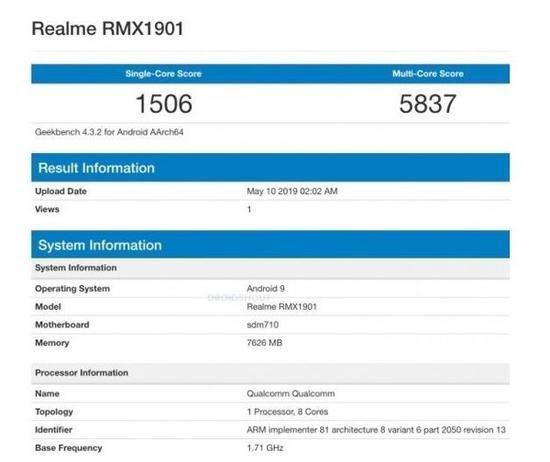The height and width of the screenshot is (462, 550).
Task: Select the Motherboard label
Action: [62, 325]
